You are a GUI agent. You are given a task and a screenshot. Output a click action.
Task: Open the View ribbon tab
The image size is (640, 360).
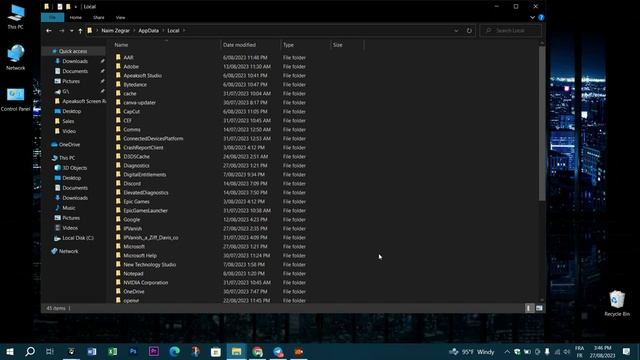pyautogui.click(x=120, y=18)
